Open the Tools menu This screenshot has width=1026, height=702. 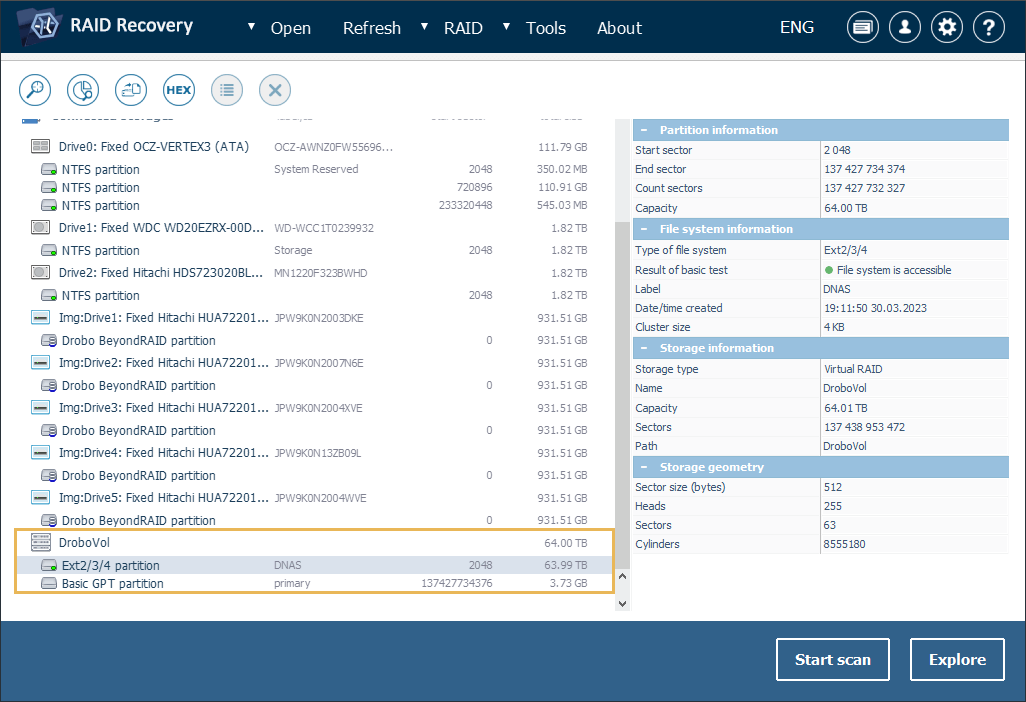click(546, 28)
